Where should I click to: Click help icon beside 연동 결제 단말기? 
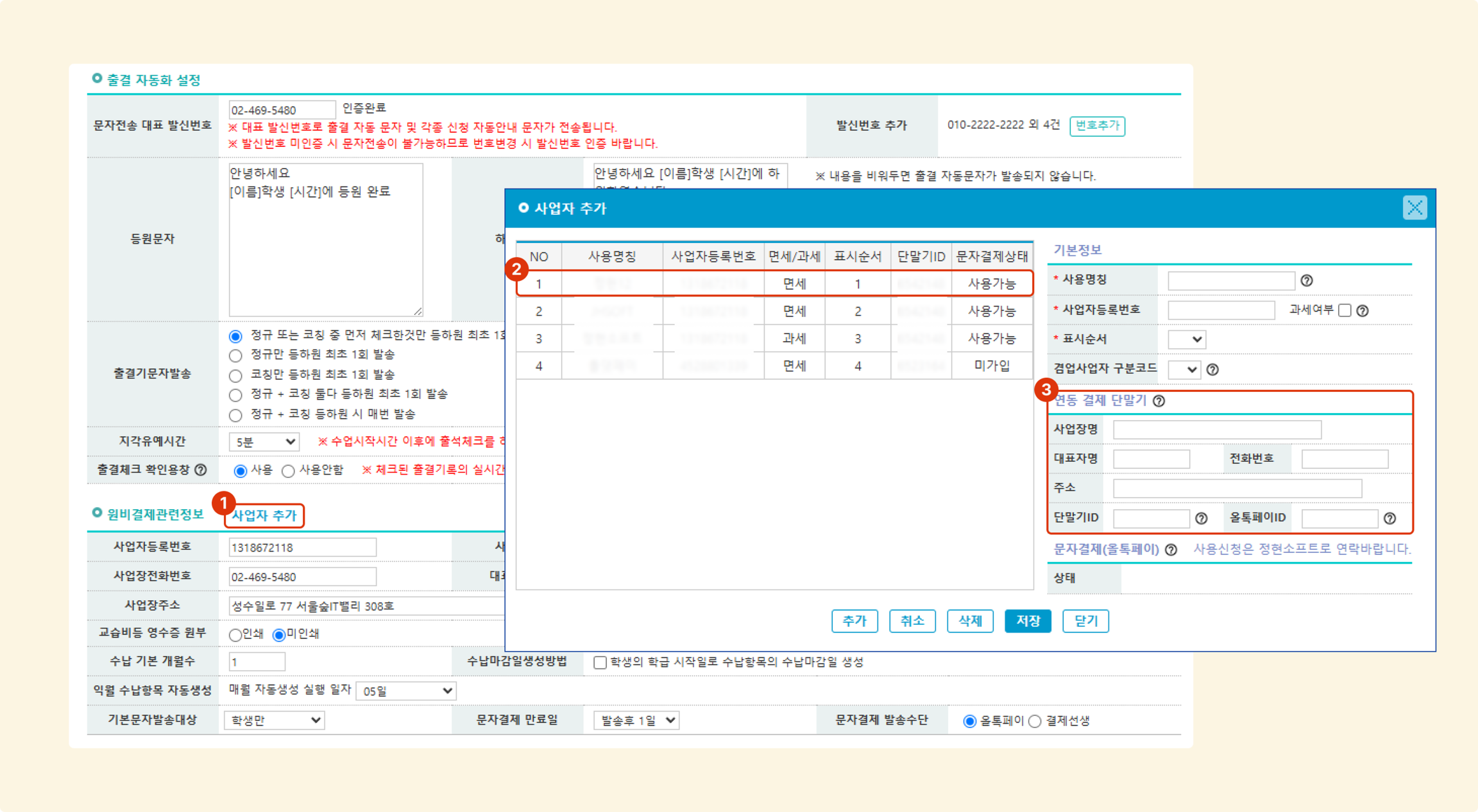click(x=1159, y=401)
